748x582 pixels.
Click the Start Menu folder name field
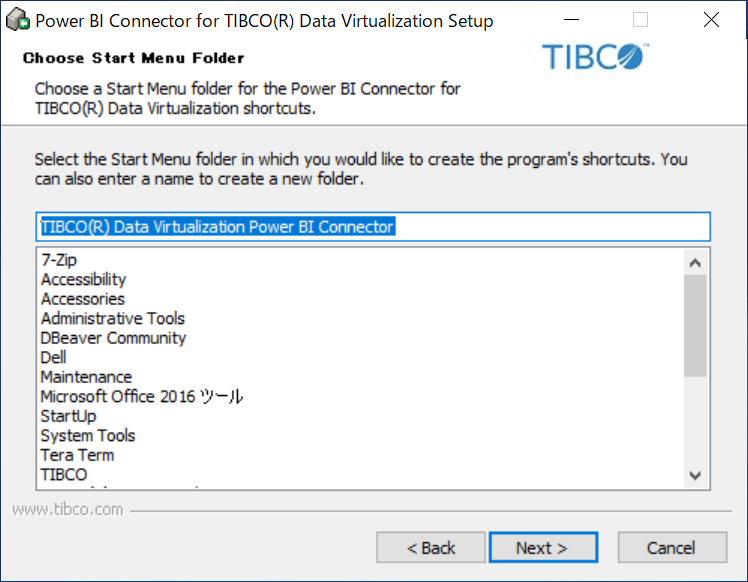click(373, 227)
